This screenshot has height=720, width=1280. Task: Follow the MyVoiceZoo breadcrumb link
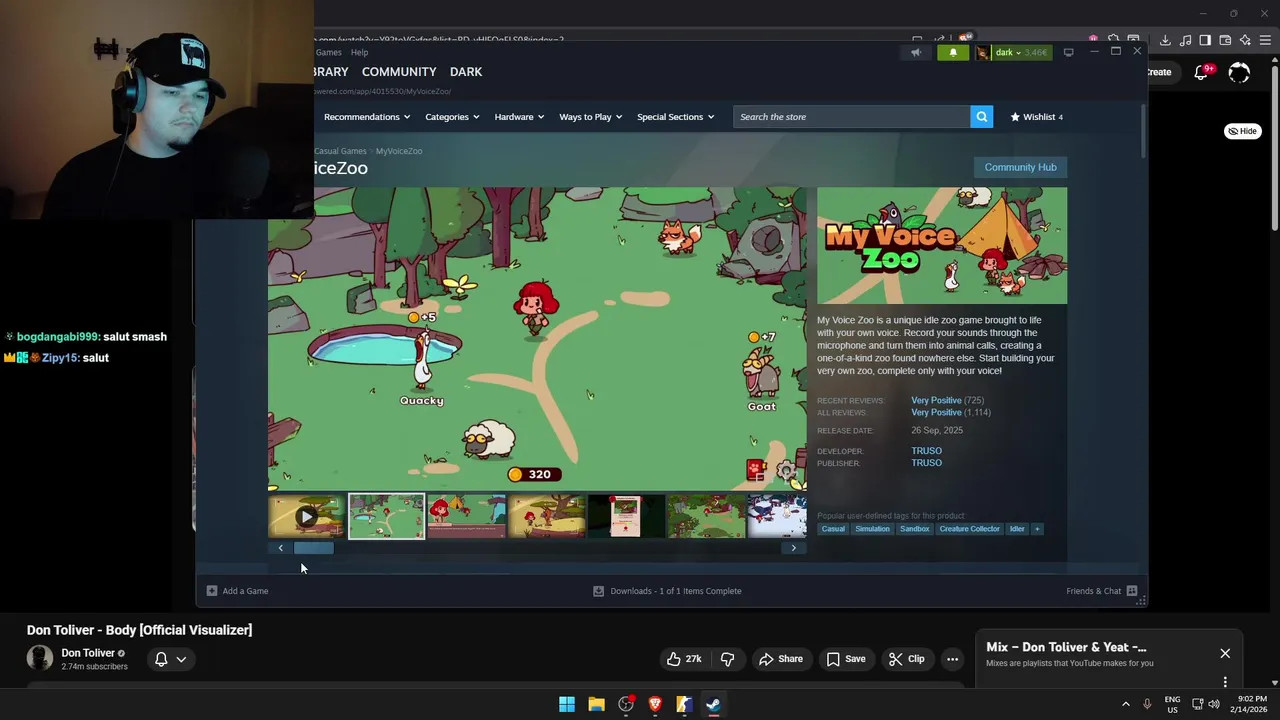click(x=399, y=151)
